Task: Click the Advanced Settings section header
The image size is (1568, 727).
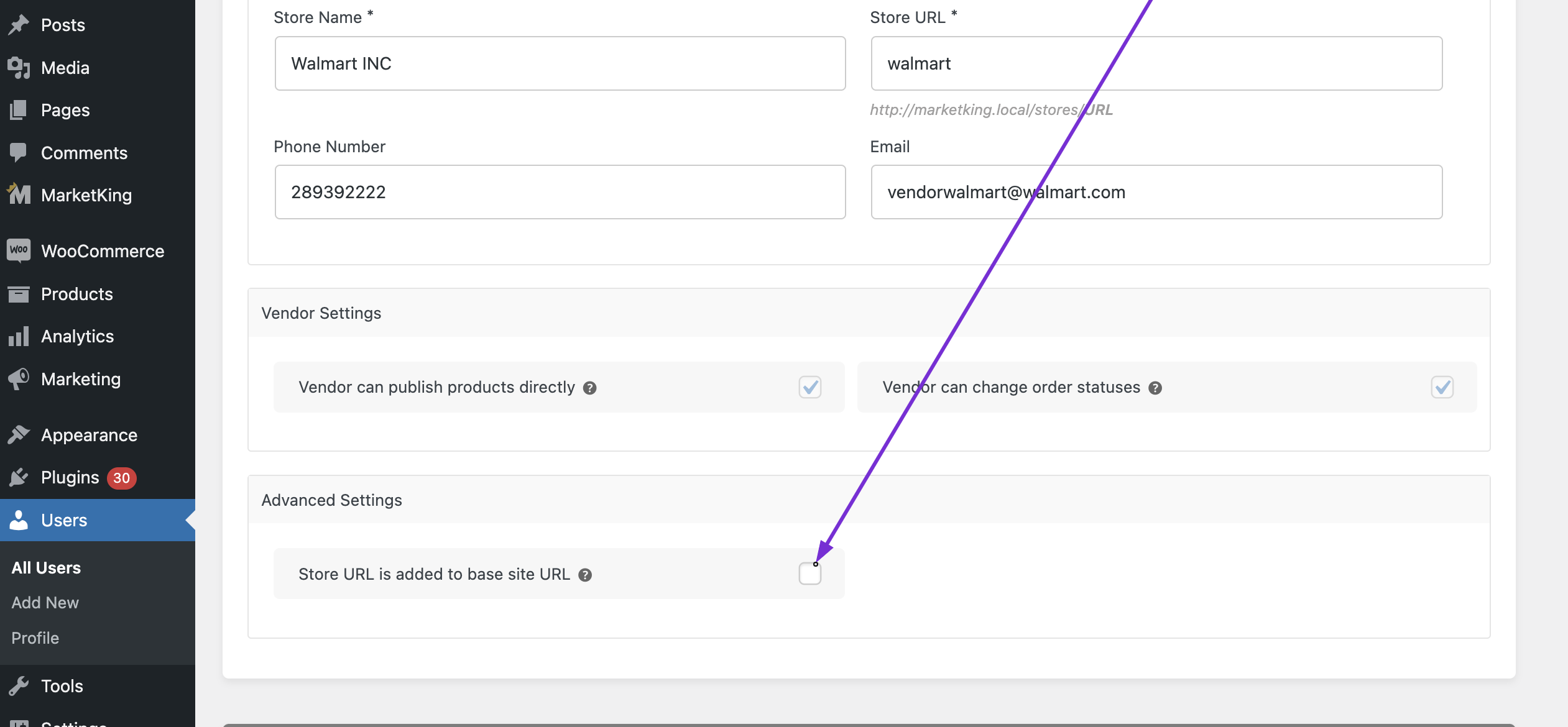Action: pyautogui.click(x=869, y=500)
